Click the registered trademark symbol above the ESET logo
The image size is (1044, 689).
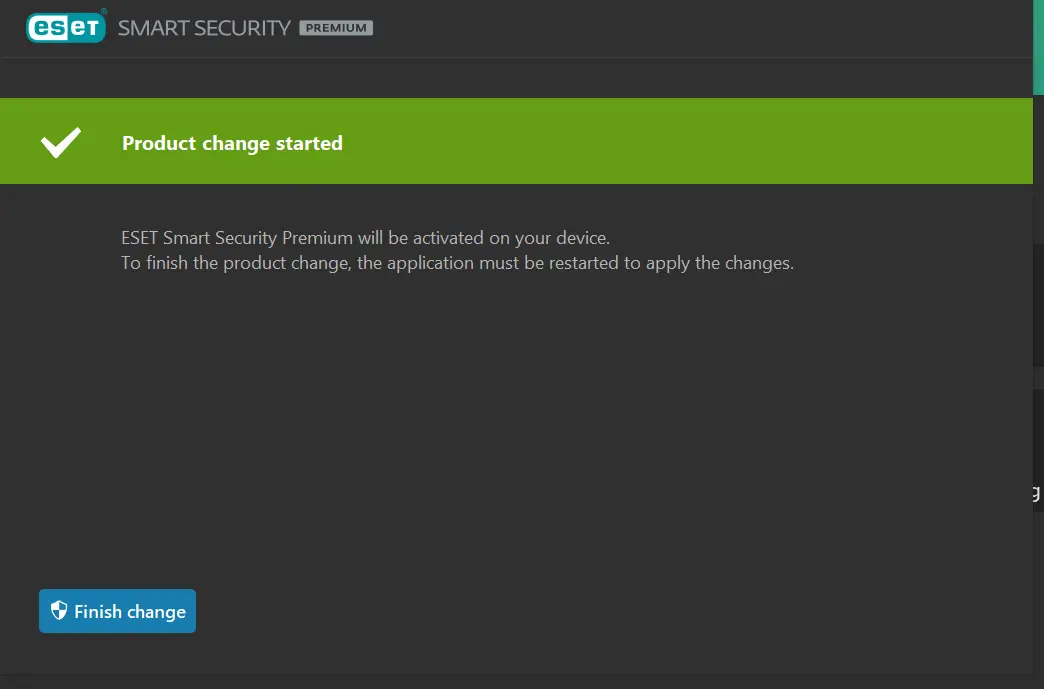(x=104, y=11)
